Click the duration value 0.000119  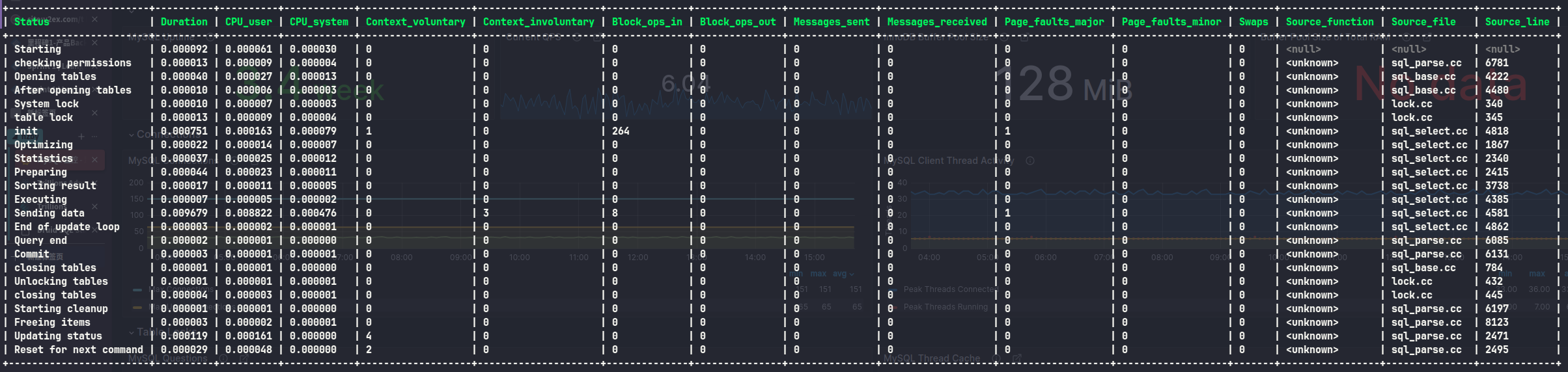pos(184,336)
